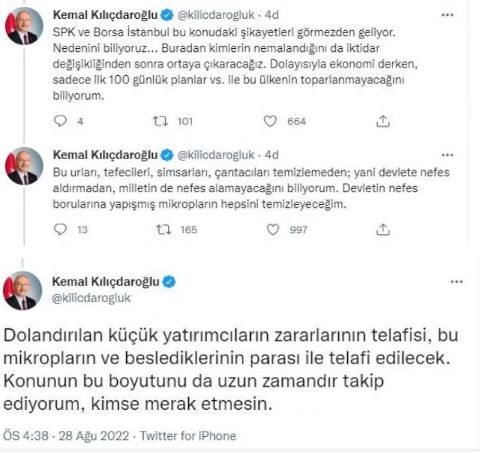
Task: Open more options on the main tweet
Action: coord(456,282)
